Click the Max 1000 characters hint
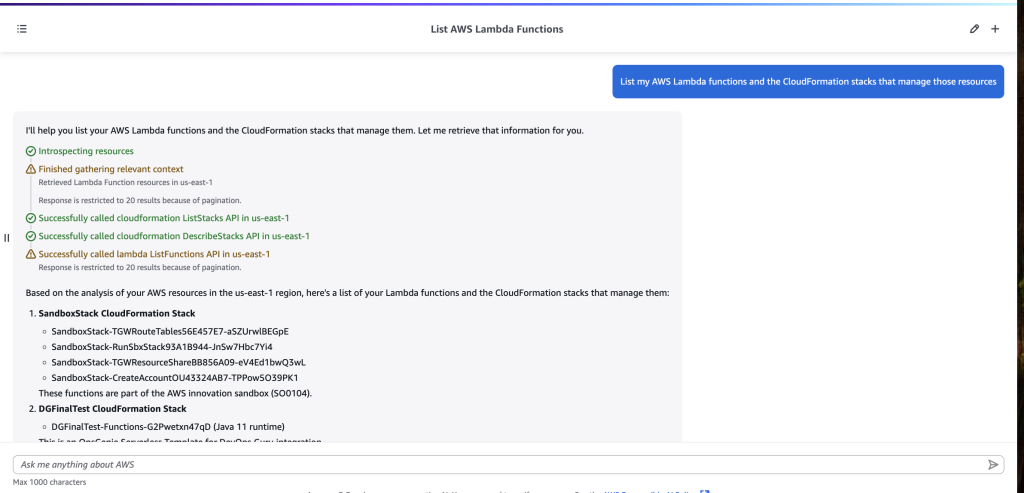This screenshot has height=493, width=1024. tap(50, 482)
